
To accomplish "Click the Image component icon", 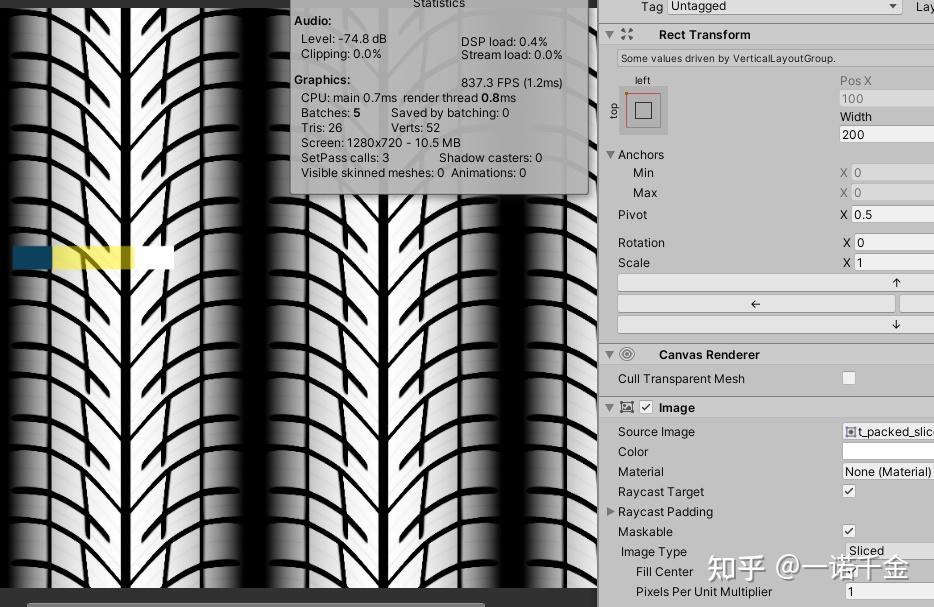I will pyautogui.click(x=628, y=407).
